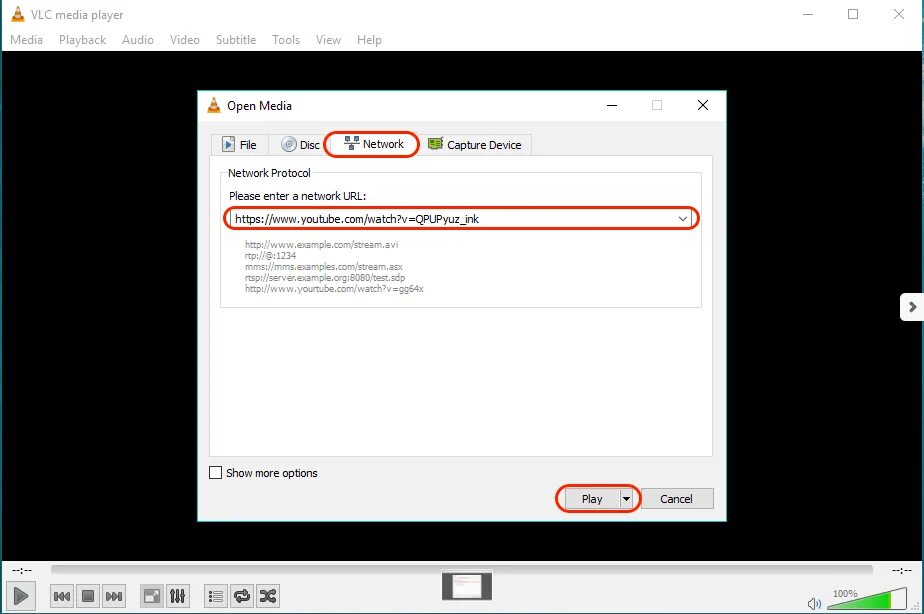Open the Subtitle menu
The width and height of the screenshot is (924, 614).
[x=236, y=39]
